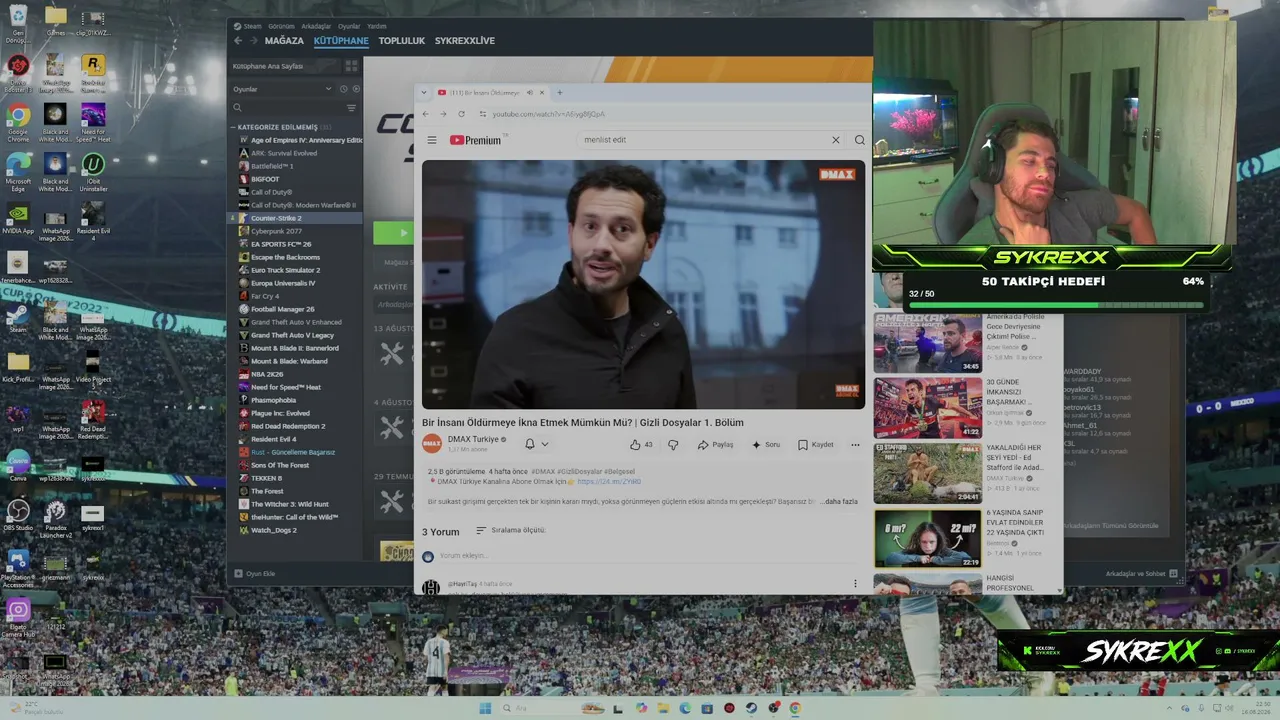Click Windows Start button on taskbar
Image resolution: width=1280 pixels, height=720 pixels.
[x=485, y=708]
